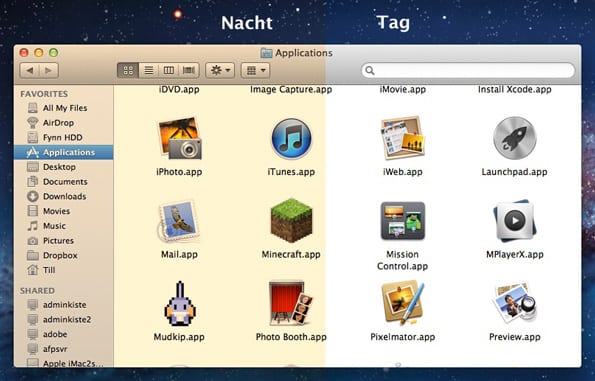Open Desktop in the sidebar
Image resolution: width=595 pixels, height=381 pixels.
pyautogui.click(x=63, y=167)
